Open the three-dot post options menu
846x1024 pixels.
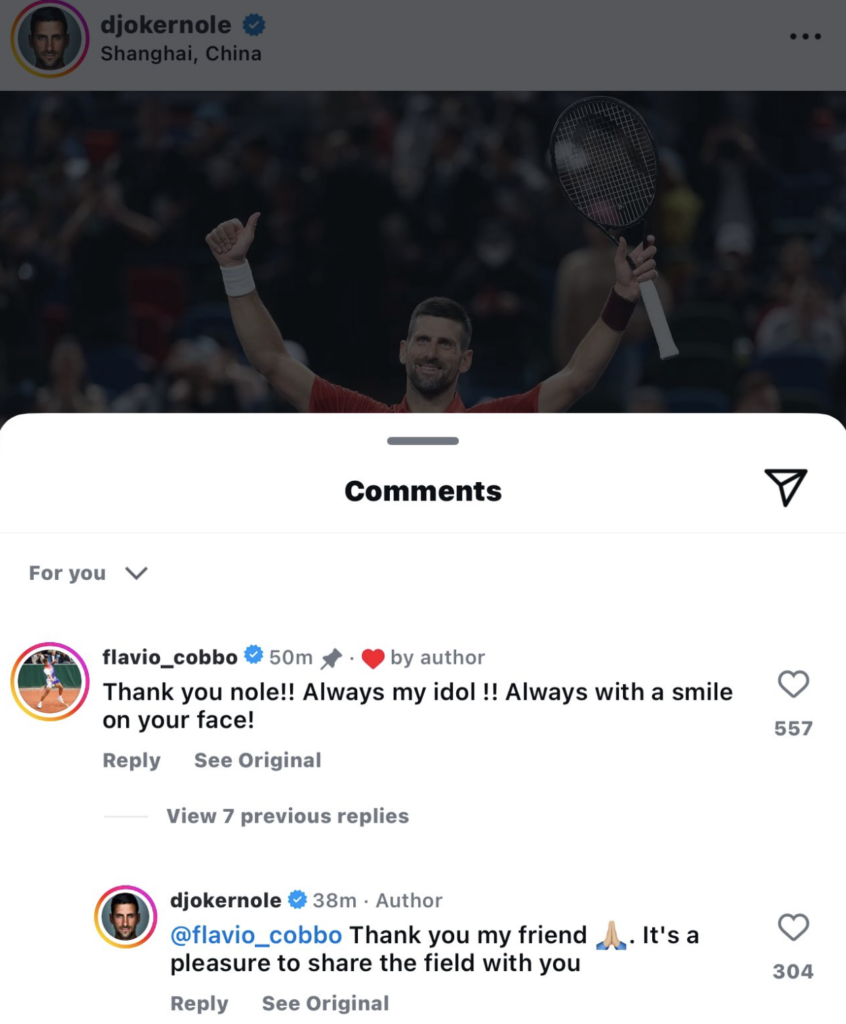coord(805,36)
